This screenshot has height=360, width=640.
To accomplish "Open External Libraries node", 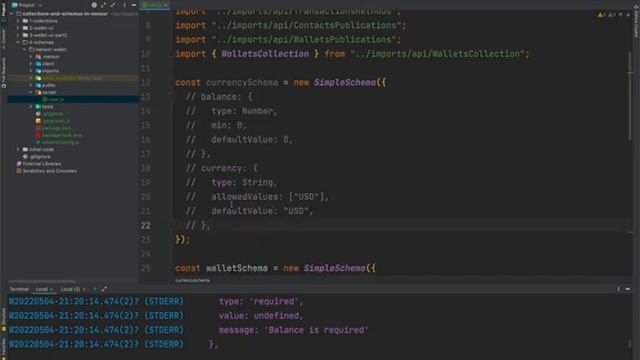I will [x=41, y=164].
